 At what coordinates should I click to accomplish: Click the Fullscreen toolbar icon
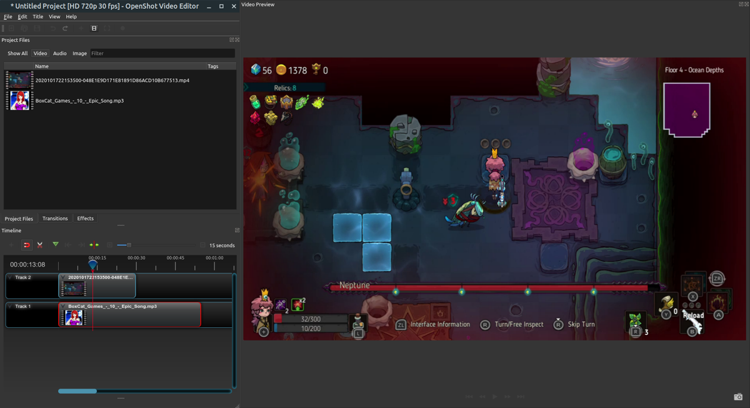click(107, 28)
